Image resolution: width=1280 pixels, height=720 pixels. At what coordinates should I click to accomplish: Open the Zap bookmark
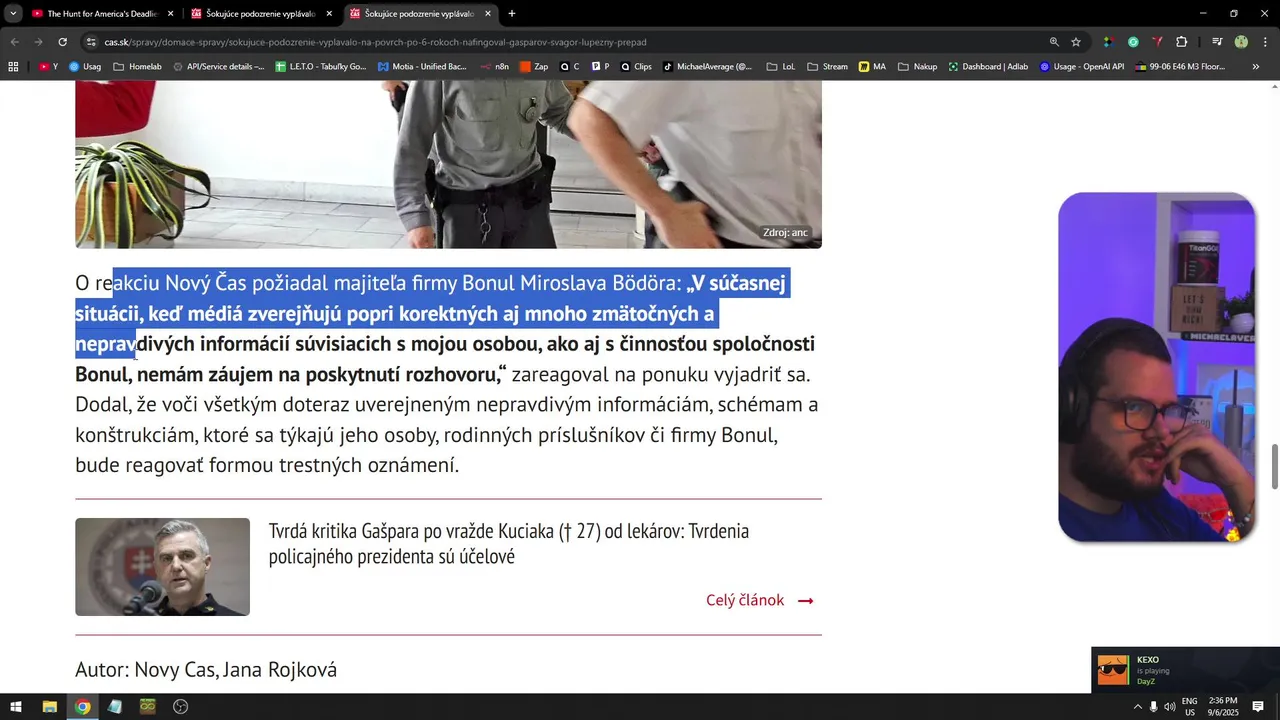coord(534,67)
